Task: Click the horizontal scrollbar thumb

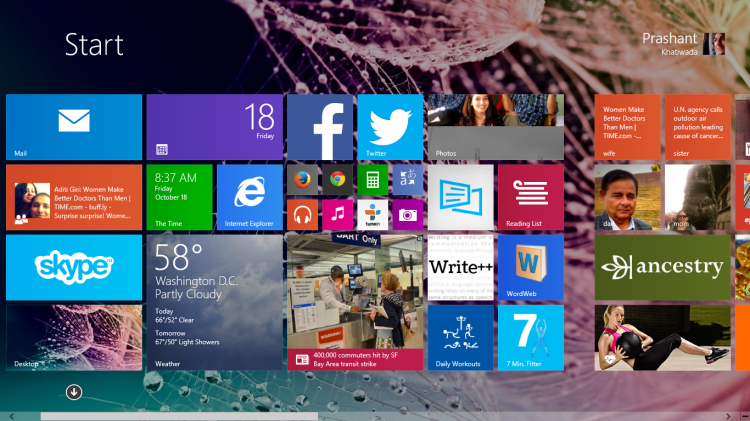Action: click(x=179, y=417)
